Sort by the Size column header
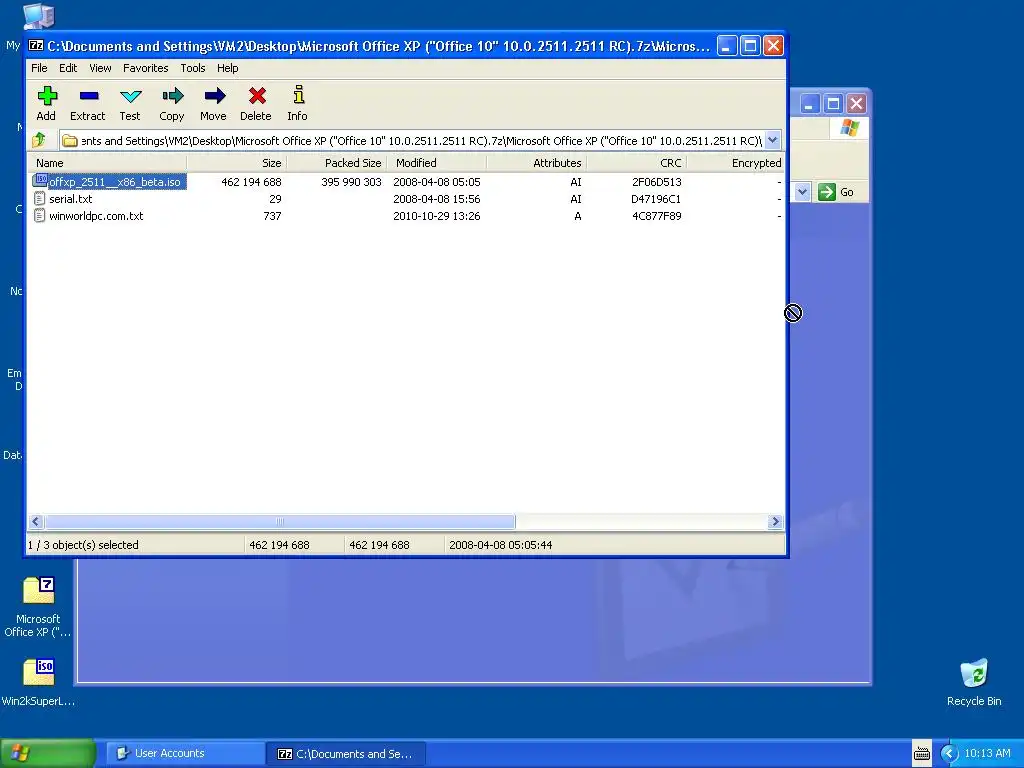 236,163
